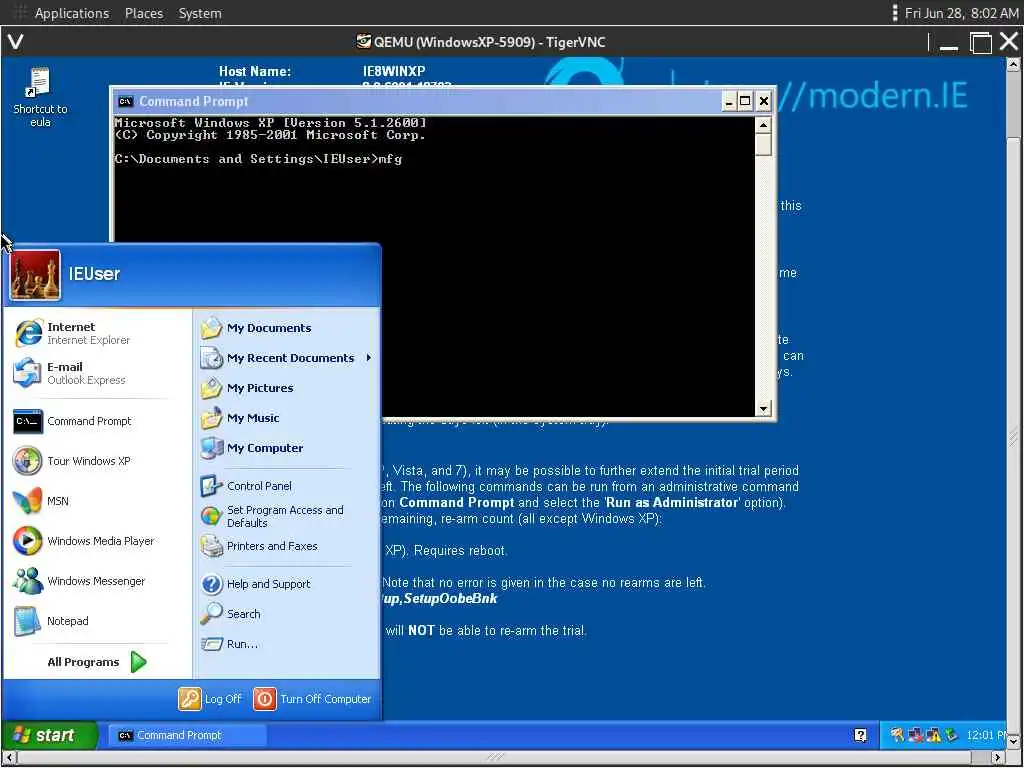Viewport: 1024px width, 768px height.
Task: Open Control Panel
Action: click(x=246, y=486)
